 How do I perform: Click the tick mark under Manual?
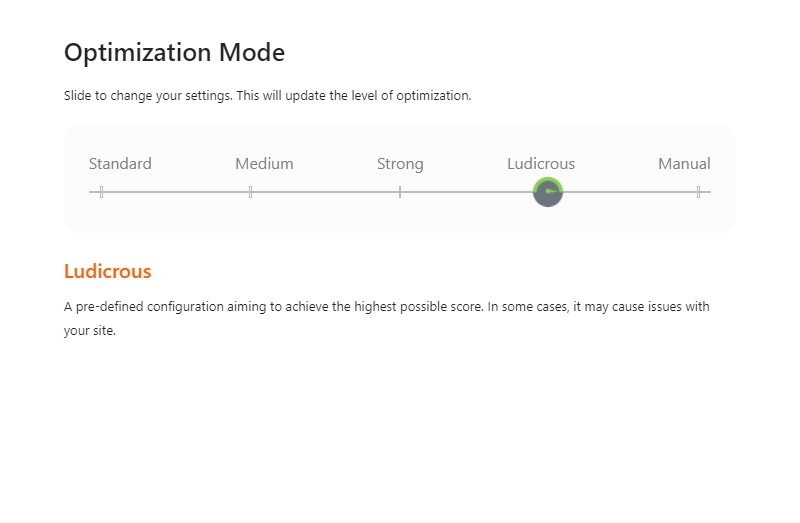tap(698, 192)
